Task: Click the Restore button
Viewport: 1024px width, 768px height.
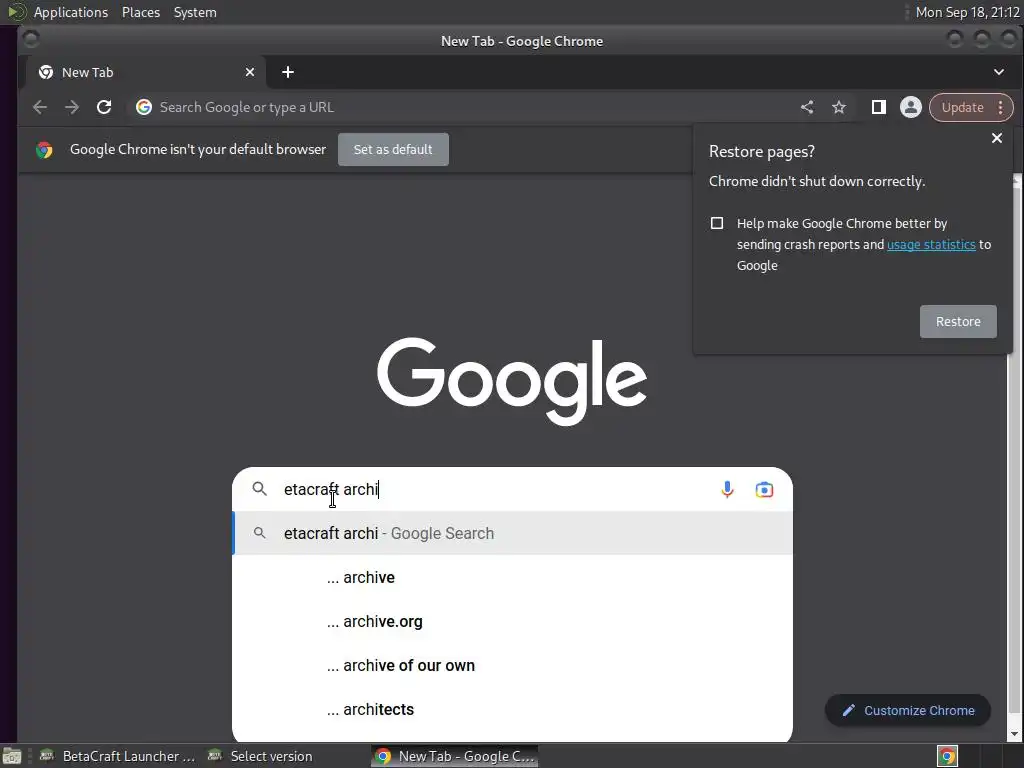Action: point(958,321)
